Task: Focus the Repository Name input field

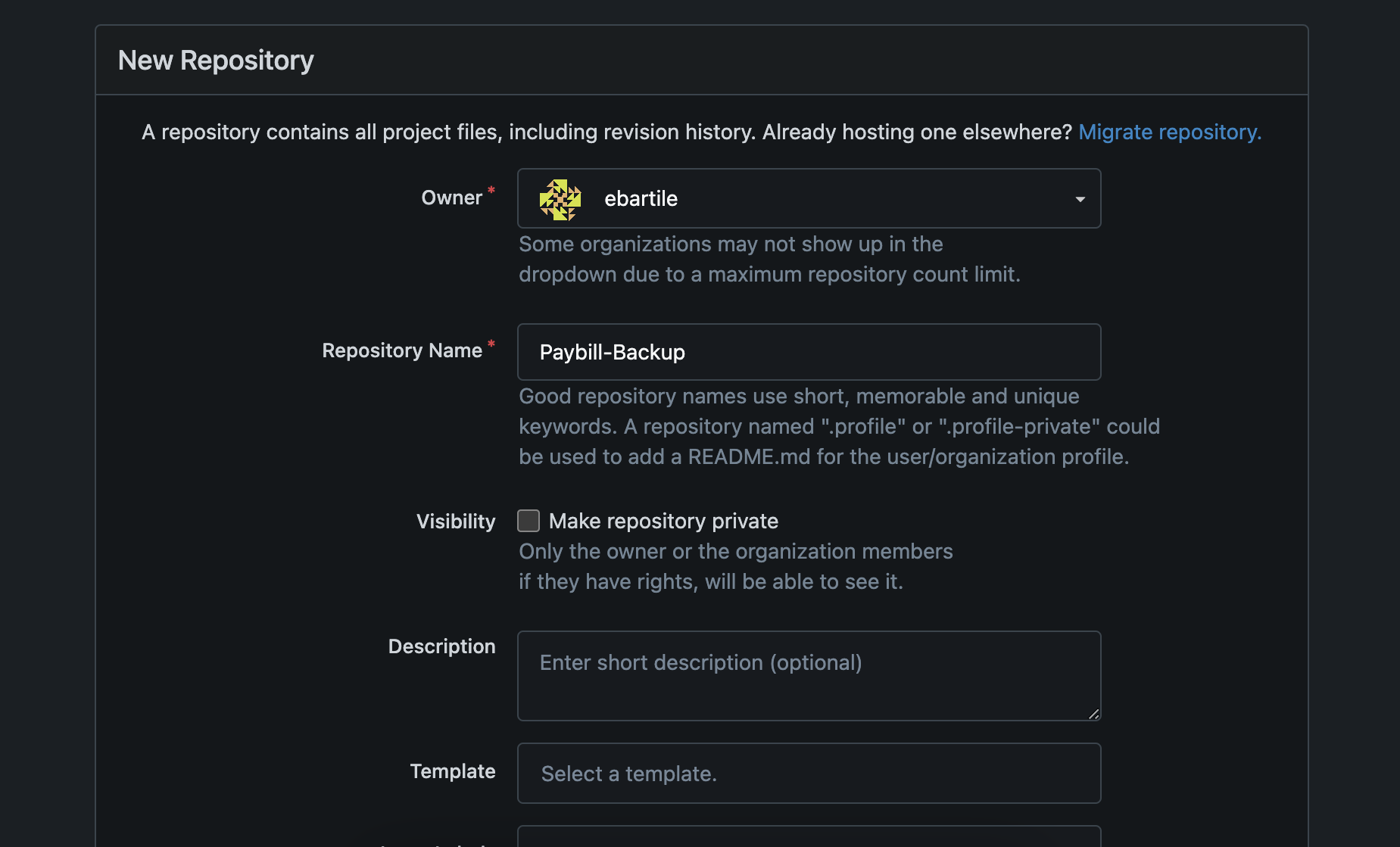Action: 809,353
